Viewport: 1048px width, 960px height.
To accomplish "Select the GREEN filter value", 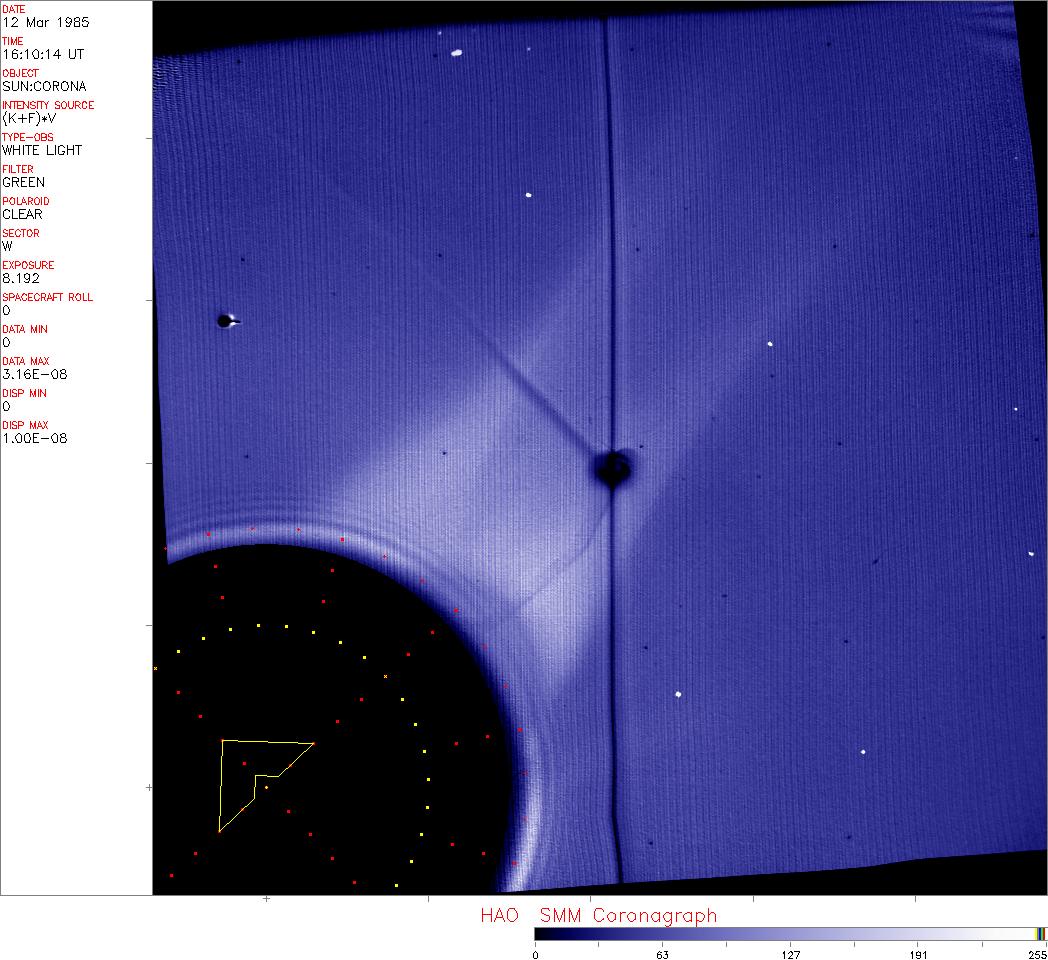I will (24, 182).
